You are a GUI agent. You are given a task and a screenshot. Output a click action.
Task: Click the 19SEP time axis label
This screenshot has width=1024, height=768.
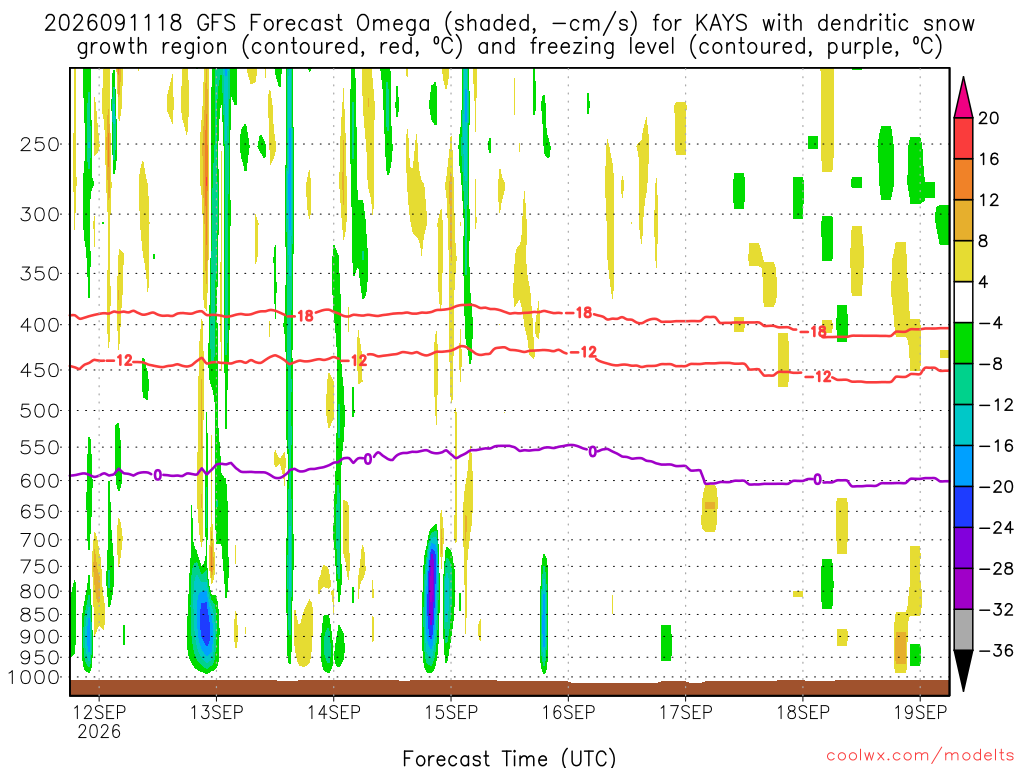(x=921, y=712)
